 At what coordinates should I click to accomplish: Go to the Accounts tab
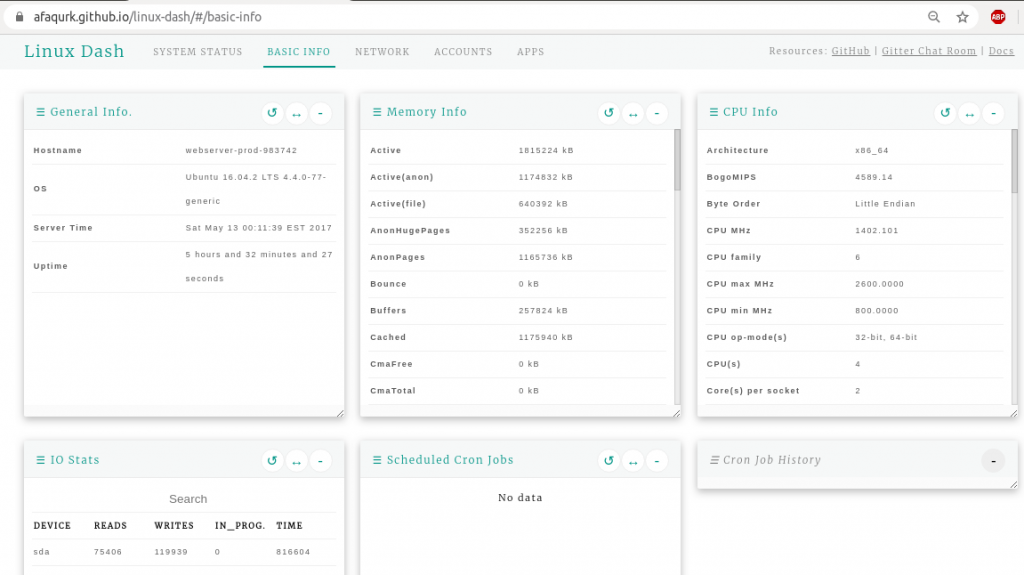click(463, 52)
